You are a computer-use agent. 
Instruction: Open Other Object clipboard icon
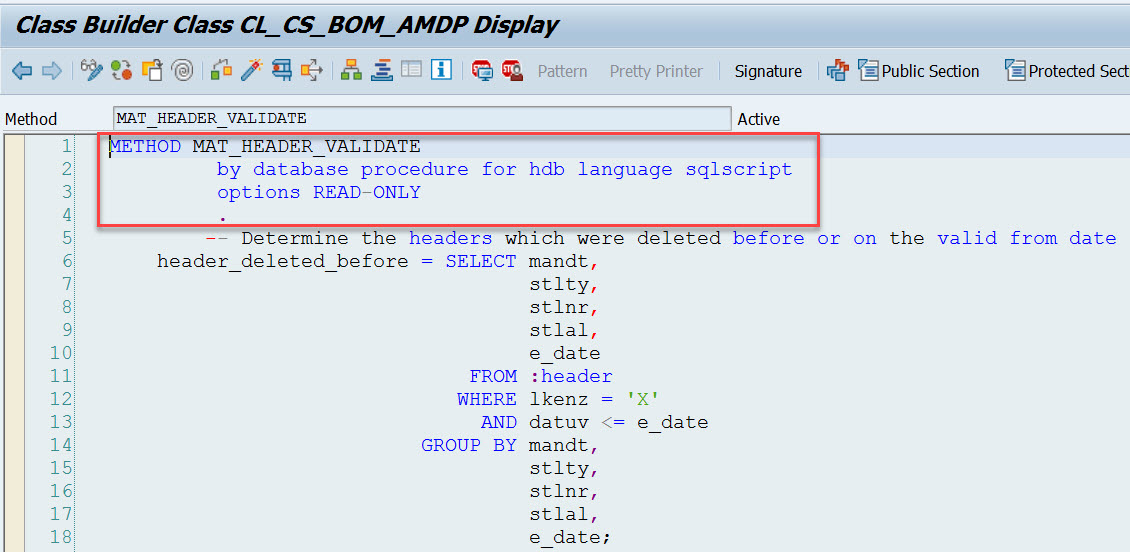(x=152, y=70)
